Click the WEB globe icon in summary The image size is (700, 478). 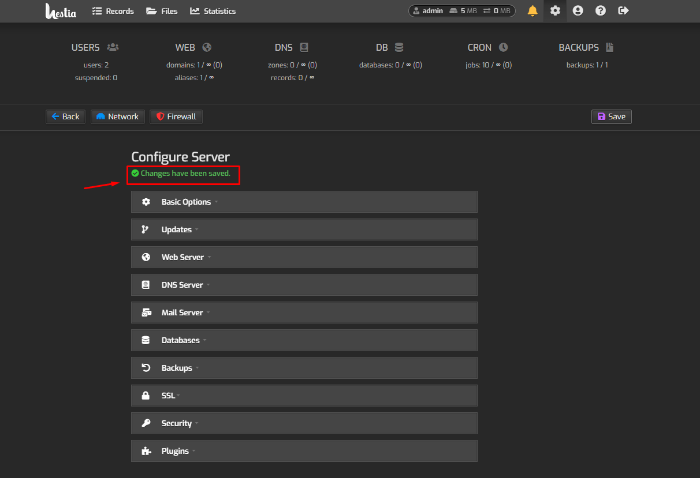(x=207, y=47)
